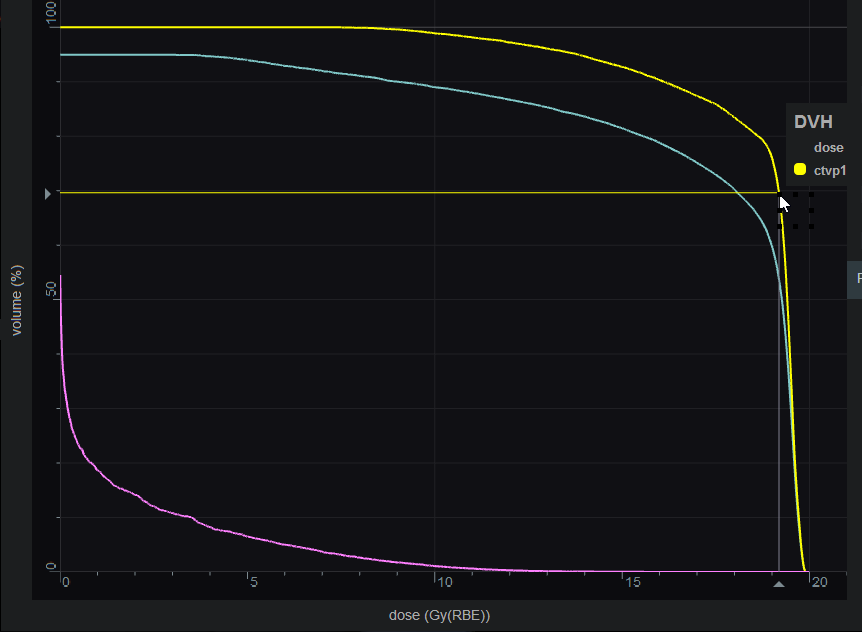Click the 10 tick label on dose axis
Viewport: 862px width, 632px height.
[x=443, y=582]
